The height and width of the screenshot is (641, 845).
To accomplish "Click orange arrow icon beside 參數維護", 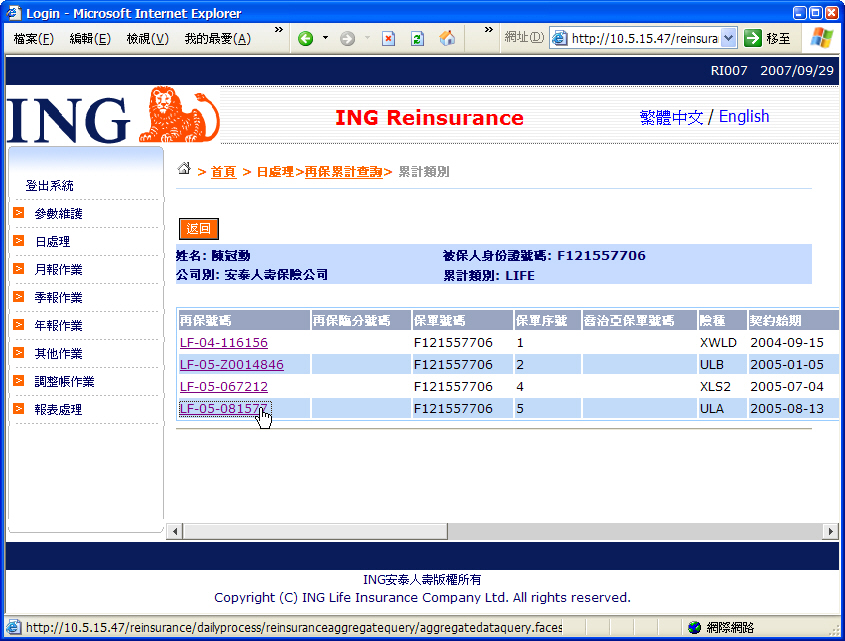I will tap(19, 212).
